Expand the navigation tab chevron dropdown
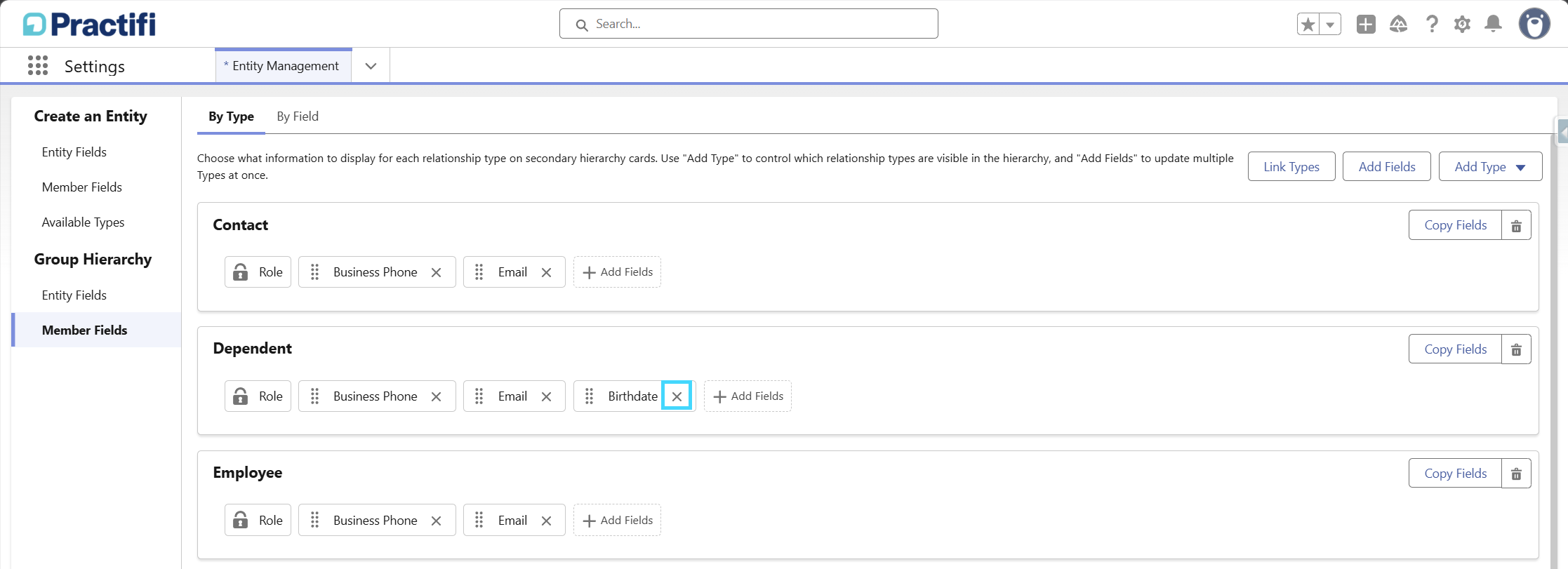1568x569 pixels. point(371,66)
